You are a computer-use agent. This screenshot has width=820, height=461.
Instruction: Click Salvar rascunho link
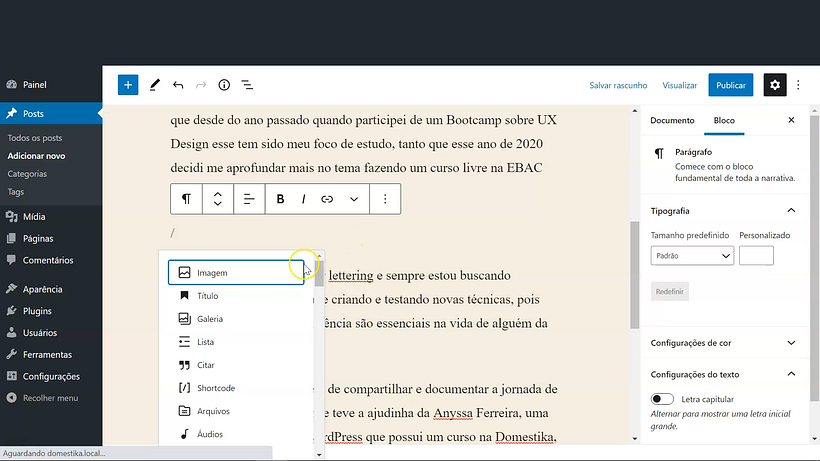618,85
